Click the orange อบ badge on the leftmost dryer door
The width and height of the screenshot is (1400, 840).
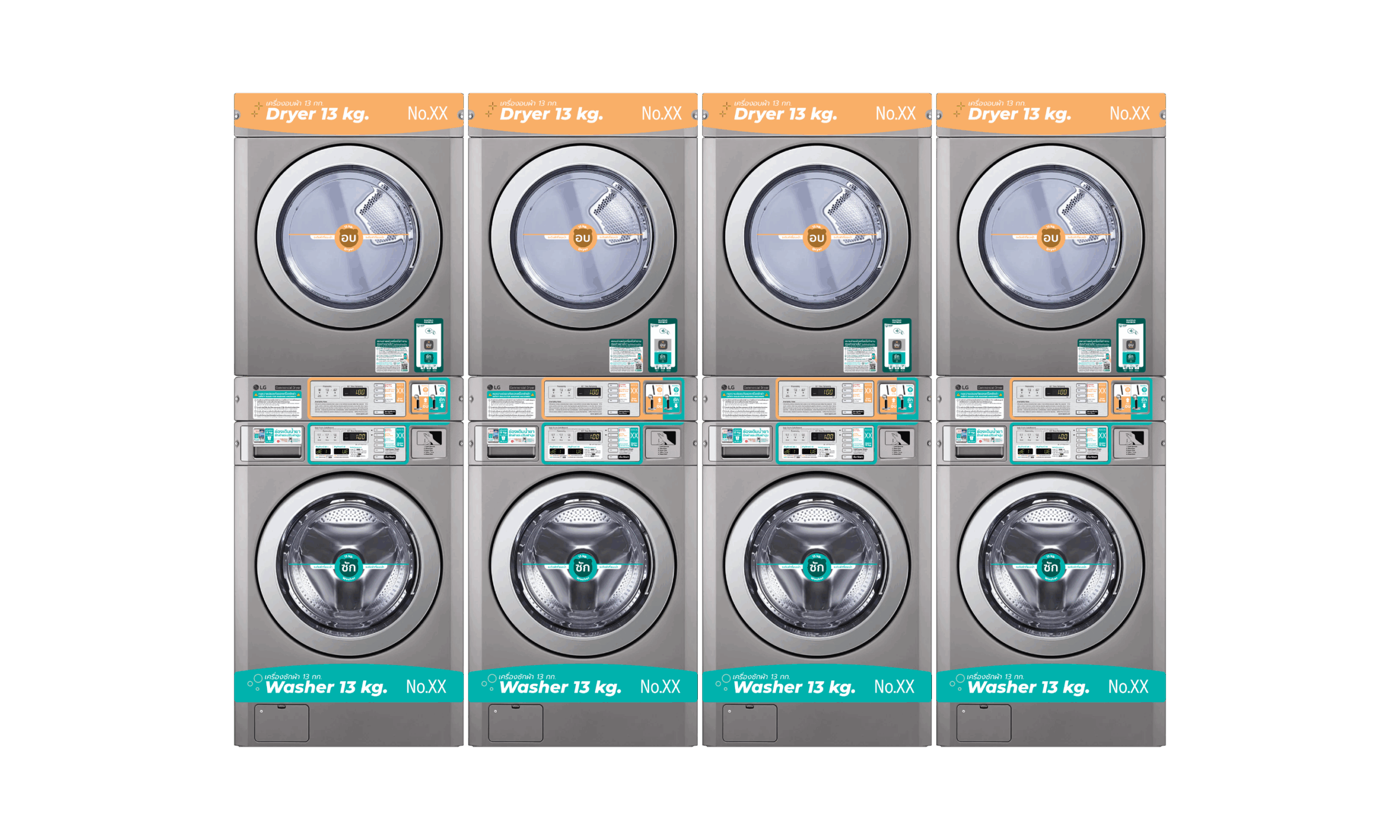tap(348, 238)
